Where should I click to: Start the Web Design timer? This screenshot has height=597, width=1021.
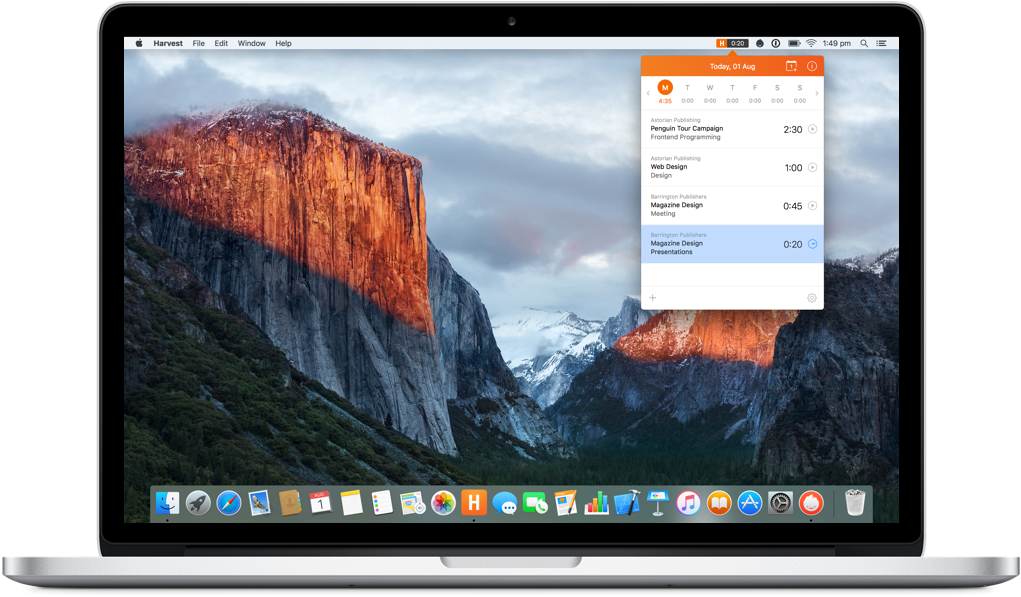(812, 167)
